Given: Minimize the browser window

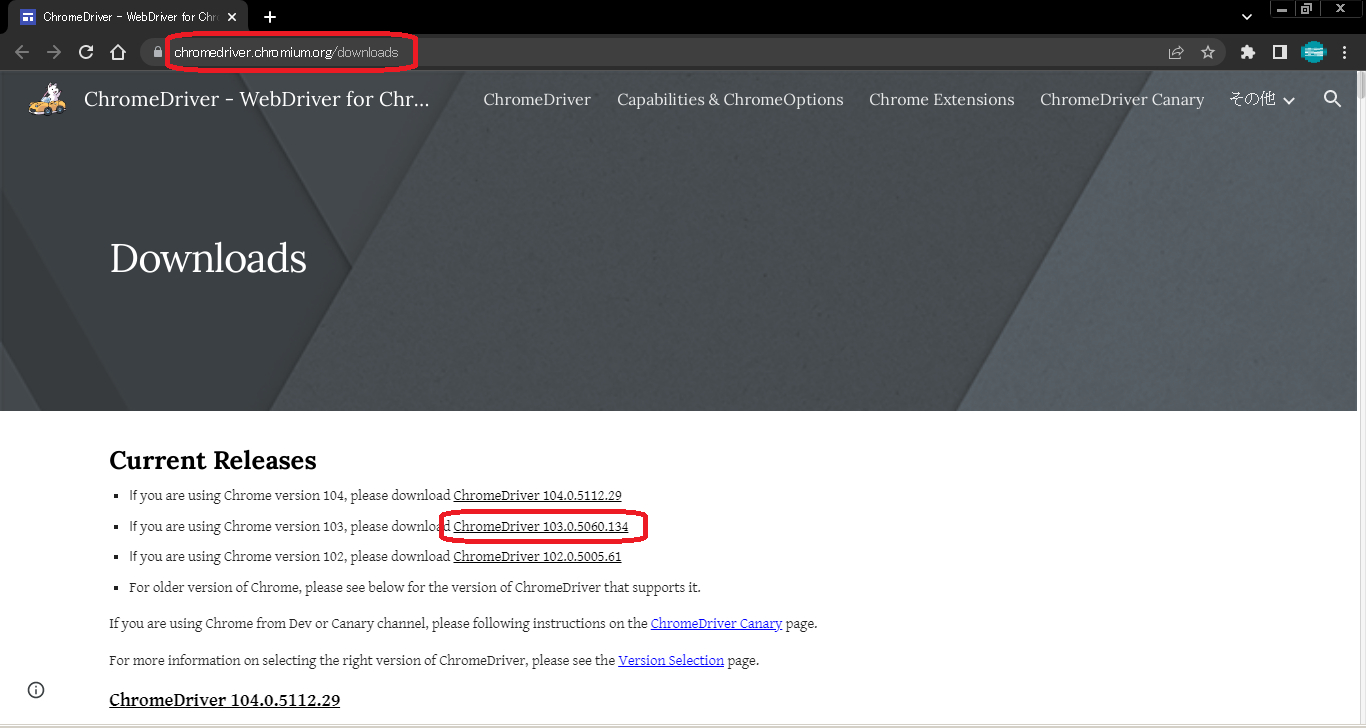Looking at the screenshot, I should (1282, 9).
